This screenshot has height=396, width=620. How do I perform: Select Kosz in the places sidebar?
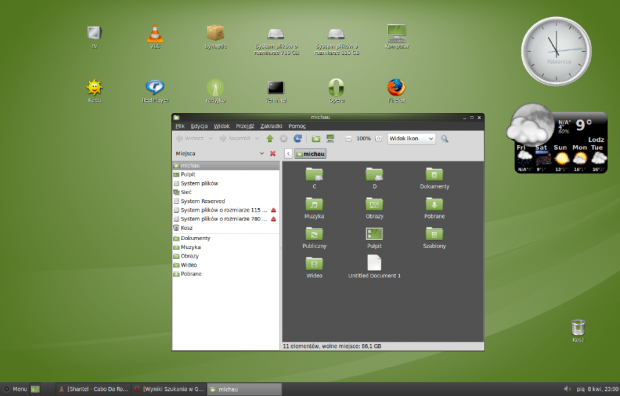226,228
